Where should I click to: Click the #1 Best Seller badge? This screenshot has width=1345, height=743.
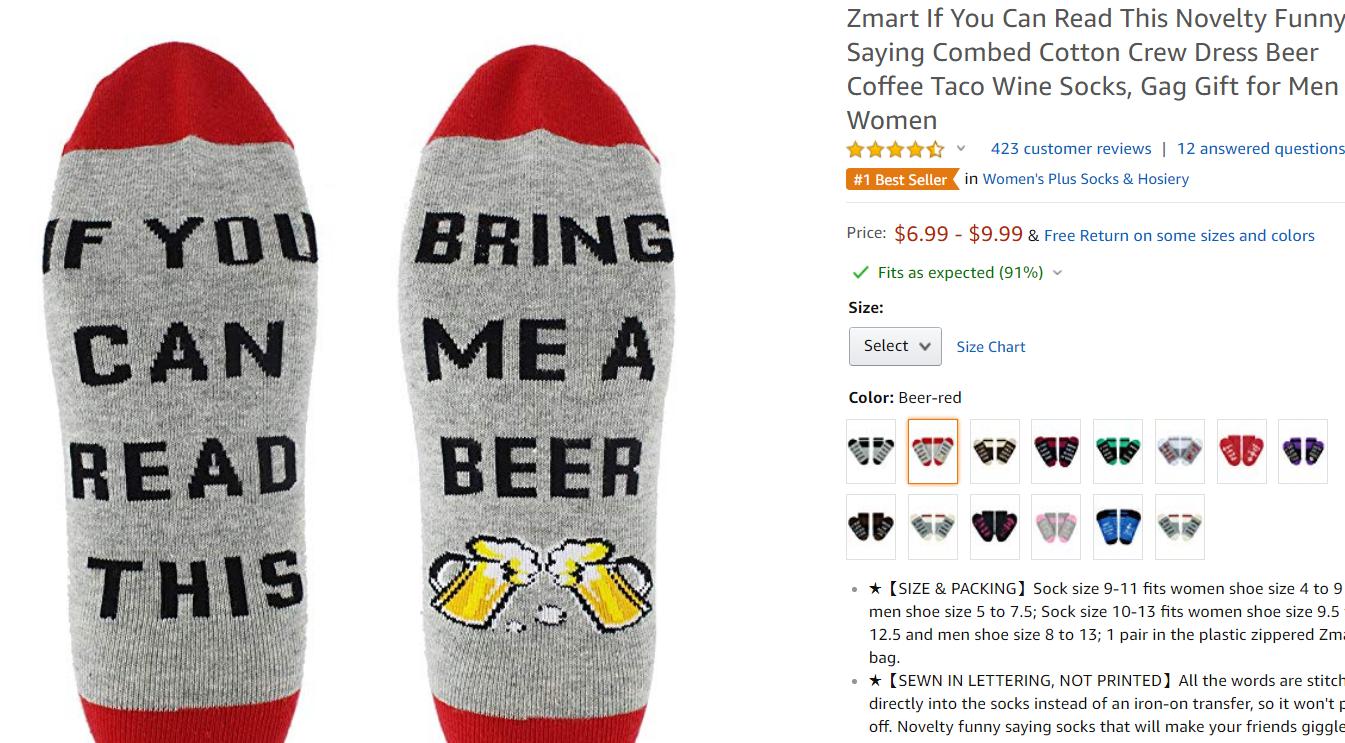click(900, 179)
